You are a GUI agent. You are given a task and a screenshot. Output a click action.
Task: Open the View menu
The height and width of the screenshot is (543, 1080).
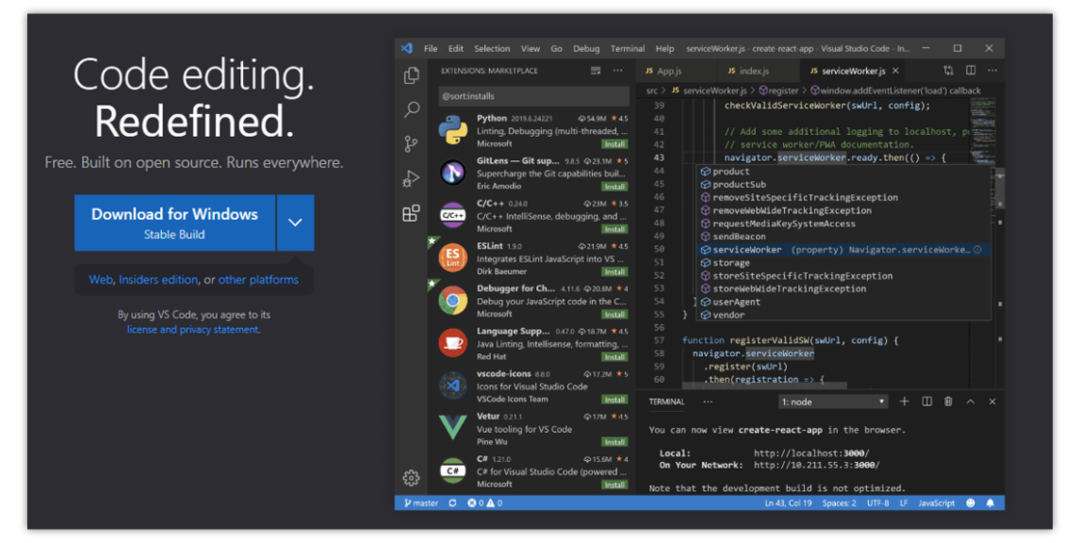pos(530,49)
